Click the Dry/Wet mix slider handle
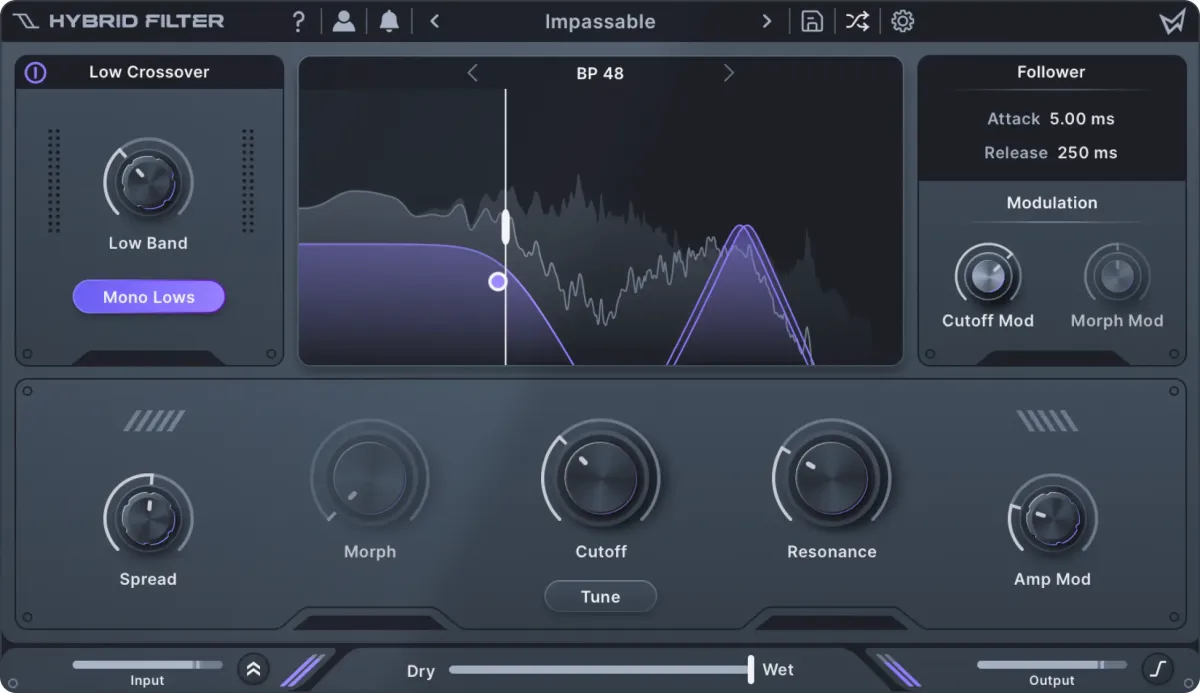This screenshot has height=693, width=1200. tap(751, 670)
